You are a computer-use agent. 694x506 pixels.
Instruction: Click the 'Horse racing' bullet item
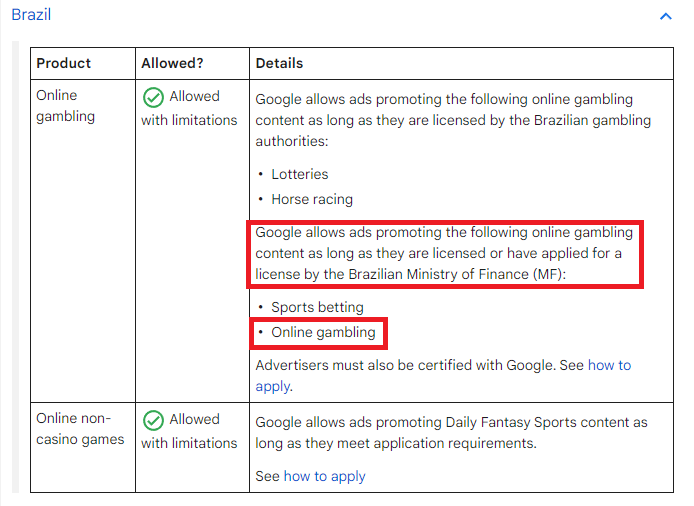coord(312,199)
